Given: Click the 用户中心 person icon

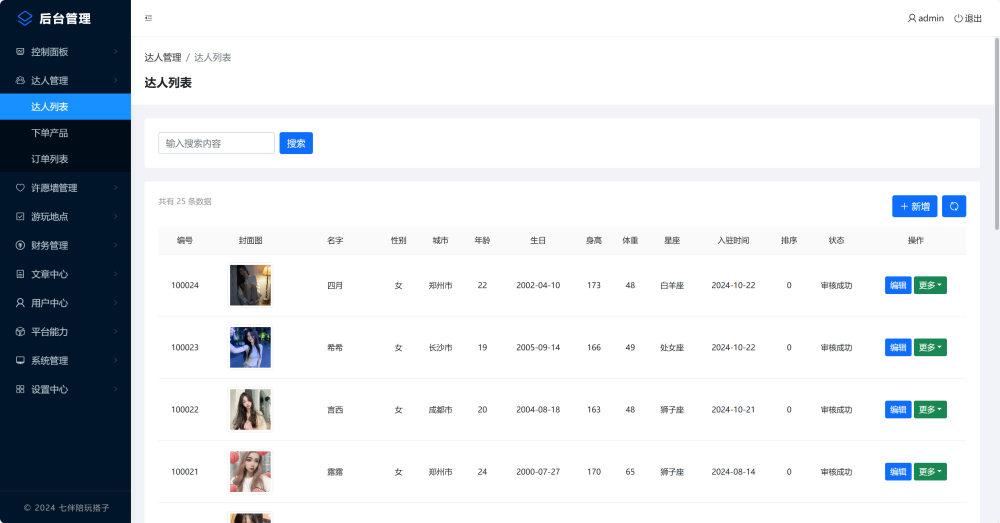Looking at the screenshot, I should click(x=20, y=302).
